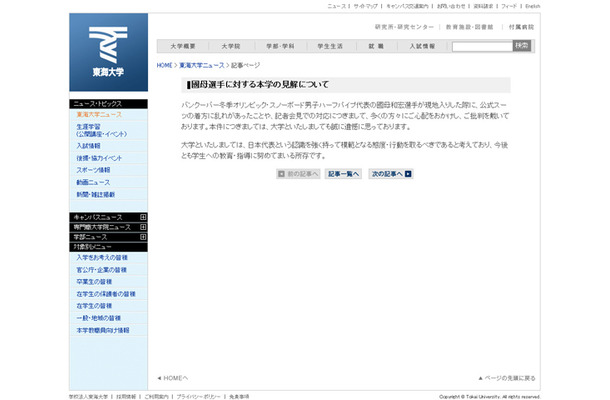Viewport: 610px width, 400px height.
Task: Open 研究所・研究センター link
Action: (x=404, y=27)
